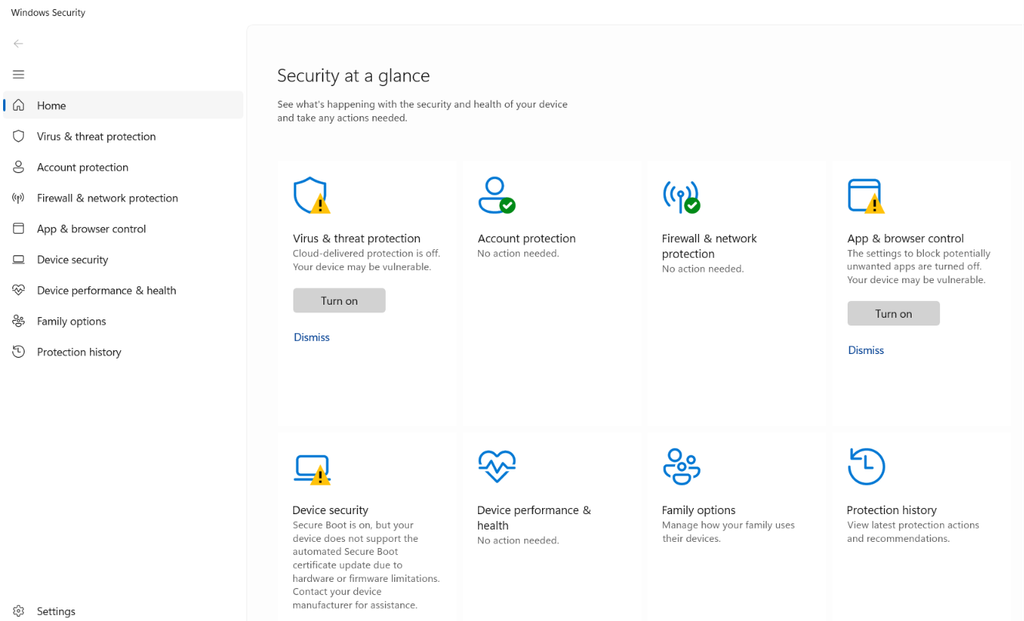Screen dimensions: 1024x621
Task: Click the clock icon beside Protection history in sidebar
Action: [18, 351]
